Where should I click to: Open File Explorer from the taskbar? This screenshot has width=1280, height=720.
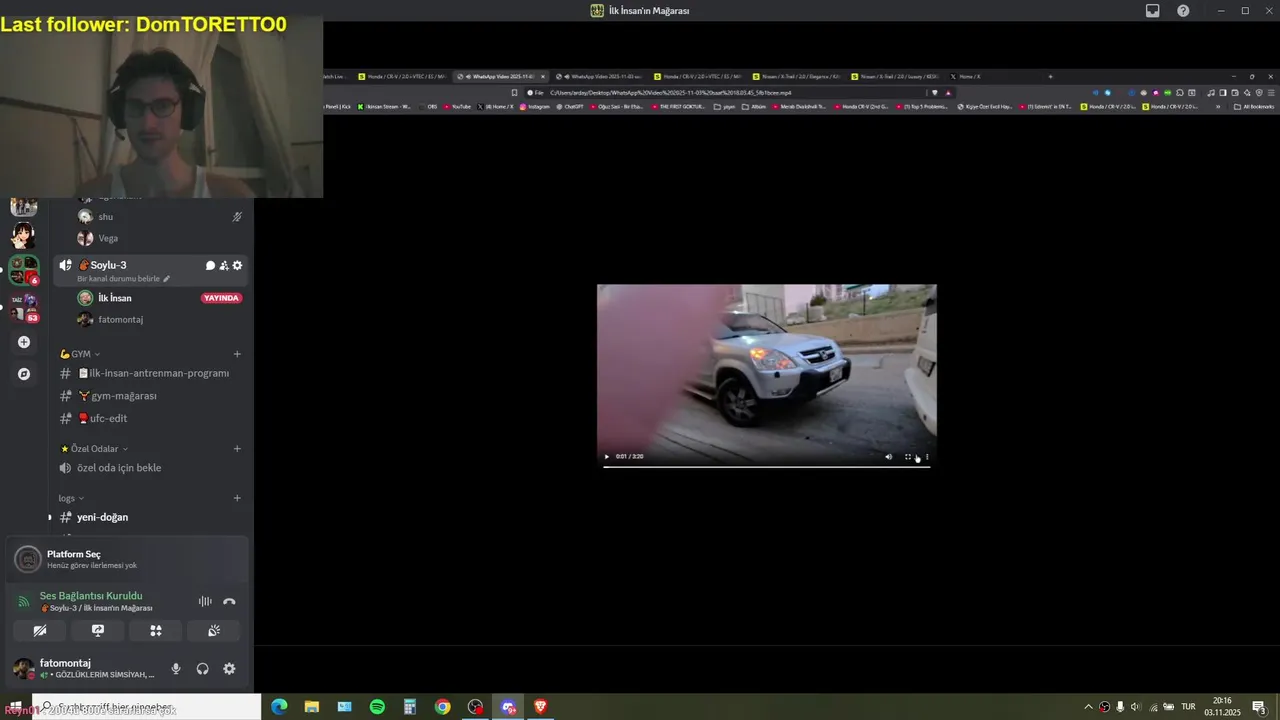tap(312, 707)
